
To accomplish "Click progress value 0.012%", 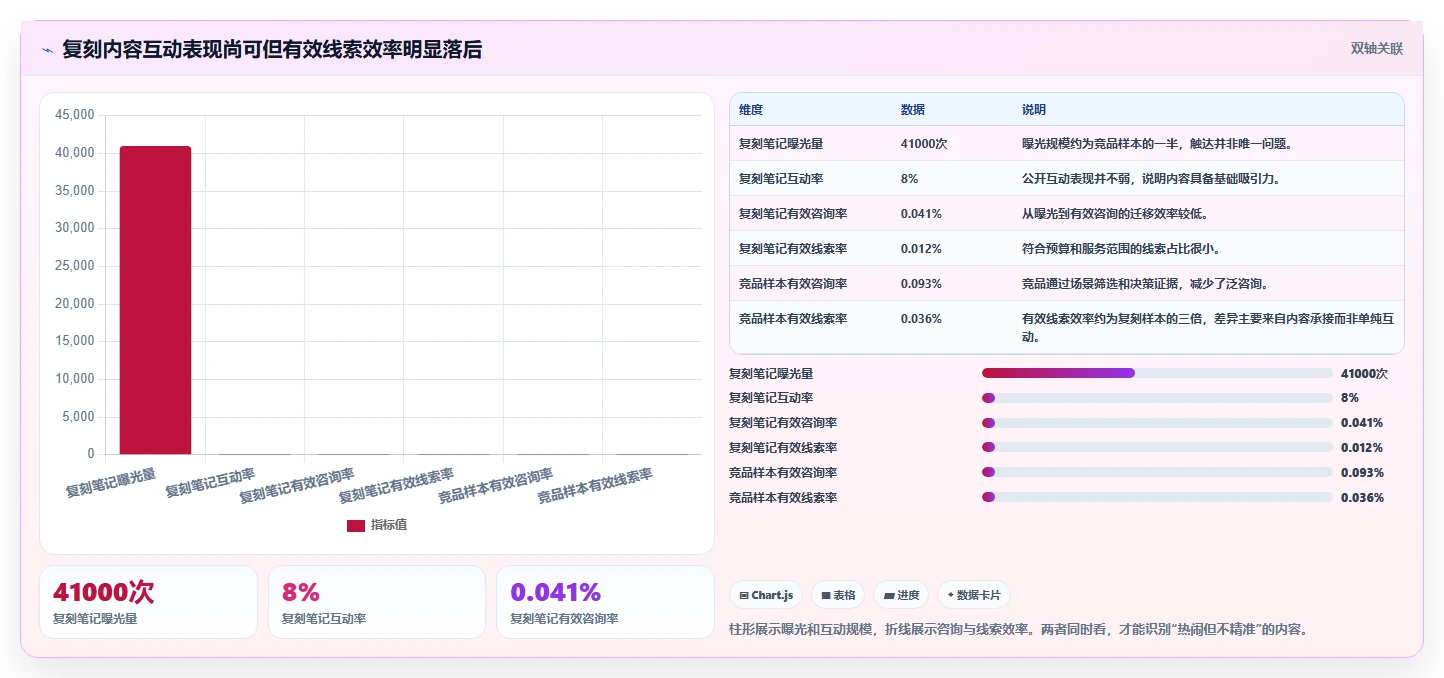I will [1362, 447].
